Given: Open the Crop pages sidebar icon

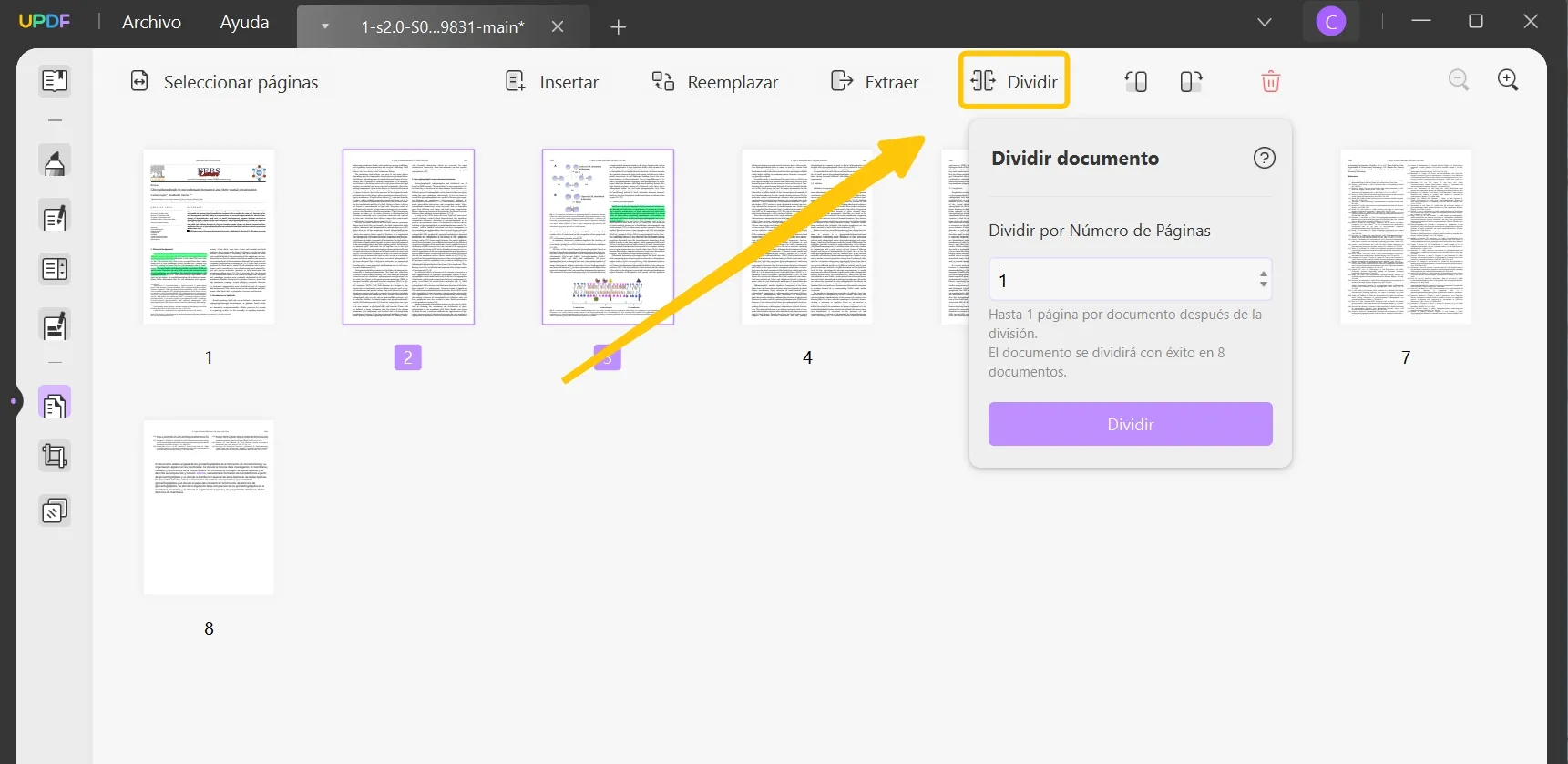Looking at the screenshot, I should click(x=55, y=456).
